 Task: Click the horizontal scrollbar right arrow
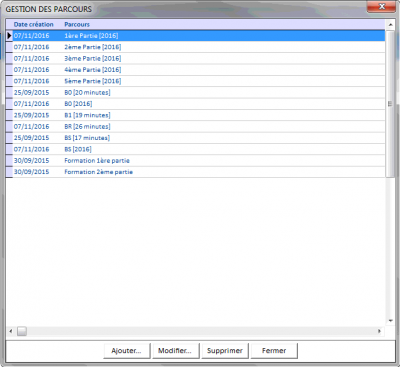tap(379, 331)
